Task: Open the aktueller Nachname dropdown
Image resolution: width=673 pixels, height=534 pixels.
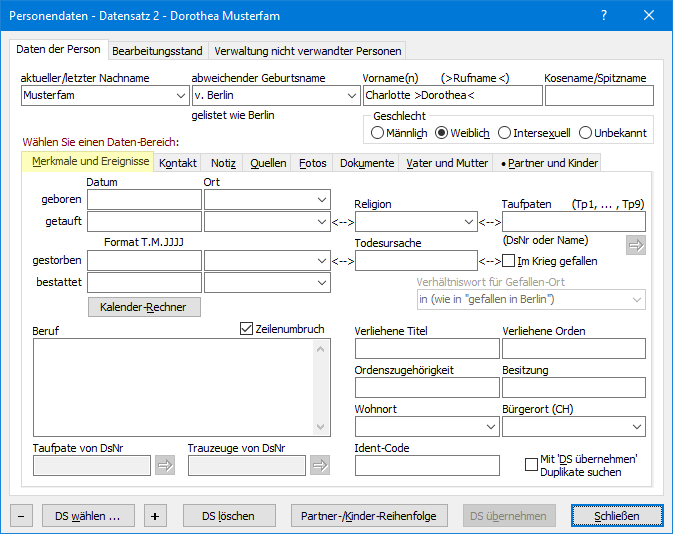Action: 180,96
